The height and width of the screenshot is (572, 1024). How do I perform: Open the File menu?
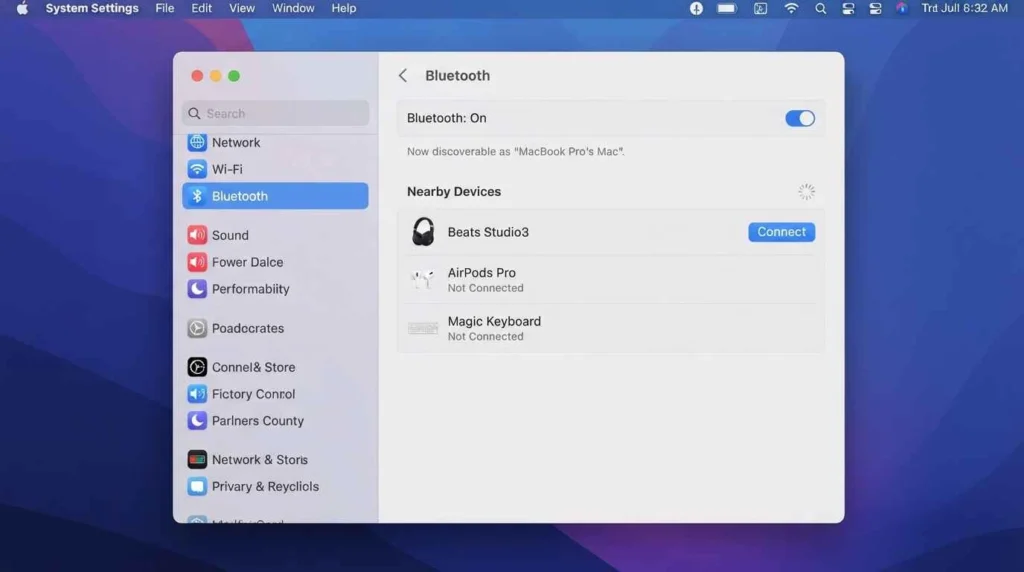pos(165,8)
